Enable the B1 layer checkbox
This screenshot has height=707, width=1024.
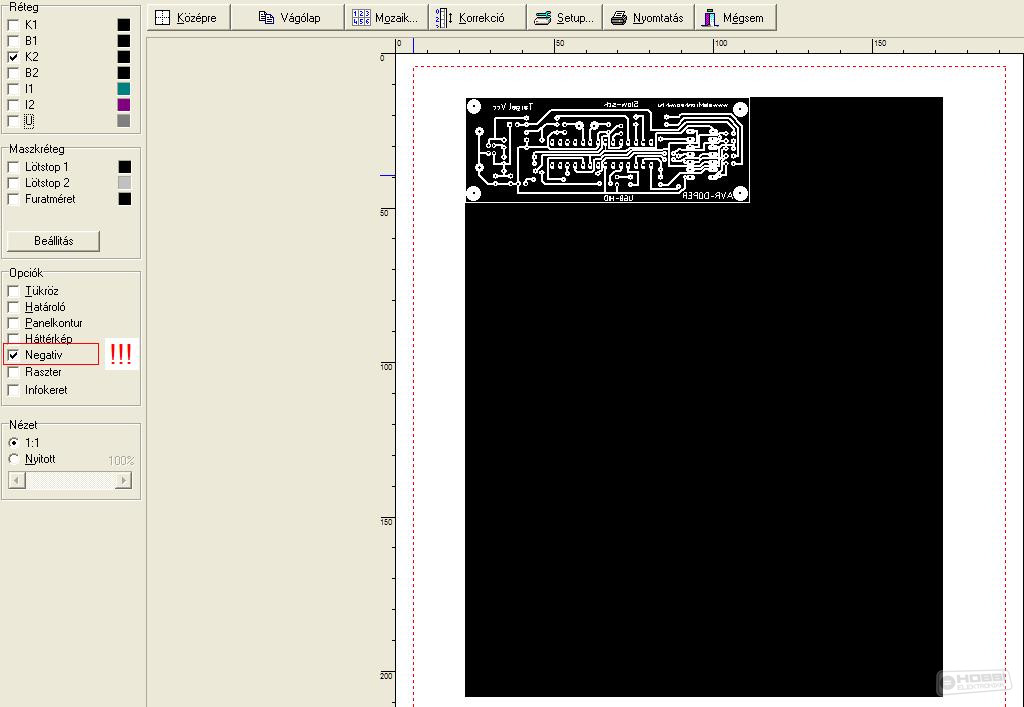(x=13, y=40)
